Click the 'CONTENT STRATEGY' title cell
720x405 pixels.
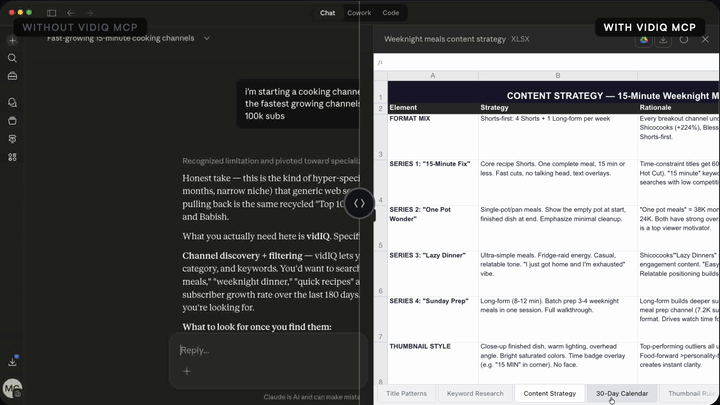pos(553,92)
